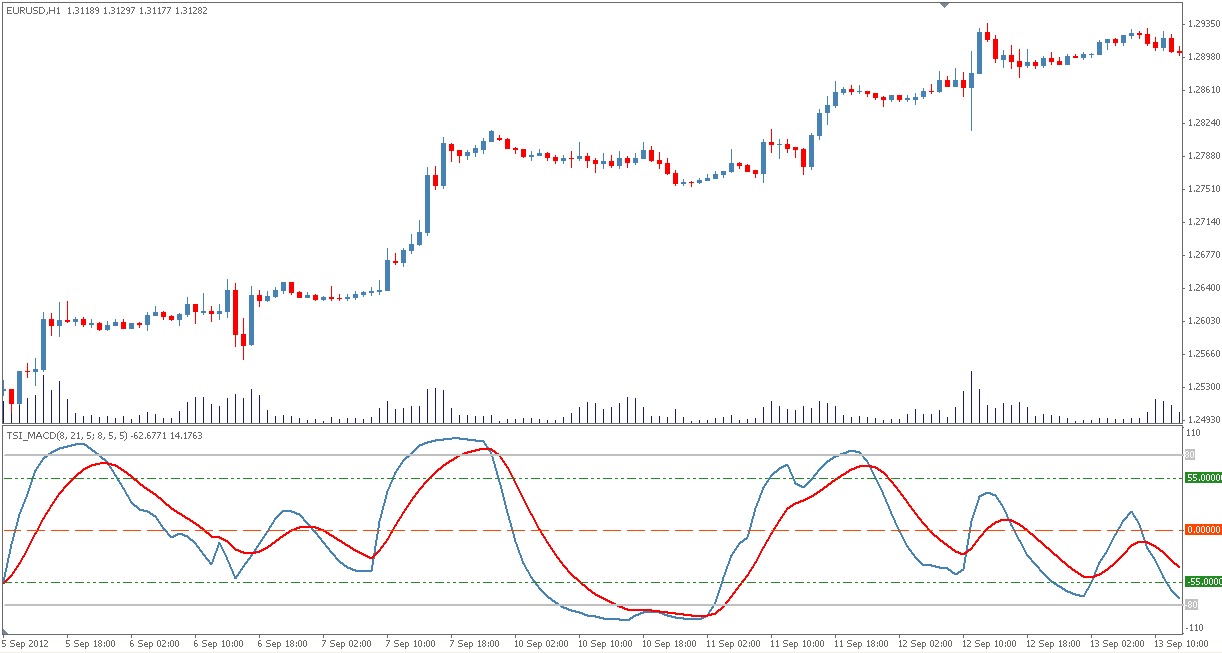Click the 13 Sep 10:00 time label
Image resolution: width=1222 pixels, height=653 pixels.
[1180, 644]
